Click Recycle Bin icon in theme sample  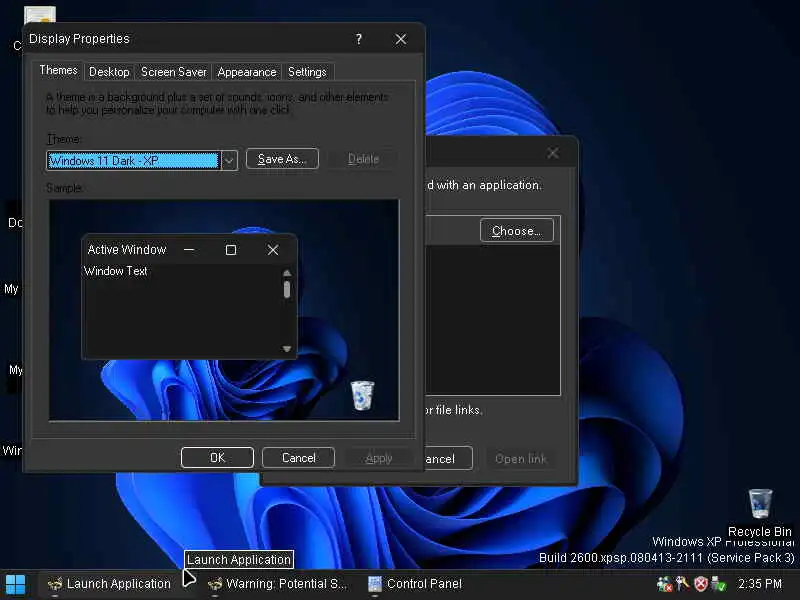(x=362, y=395)
